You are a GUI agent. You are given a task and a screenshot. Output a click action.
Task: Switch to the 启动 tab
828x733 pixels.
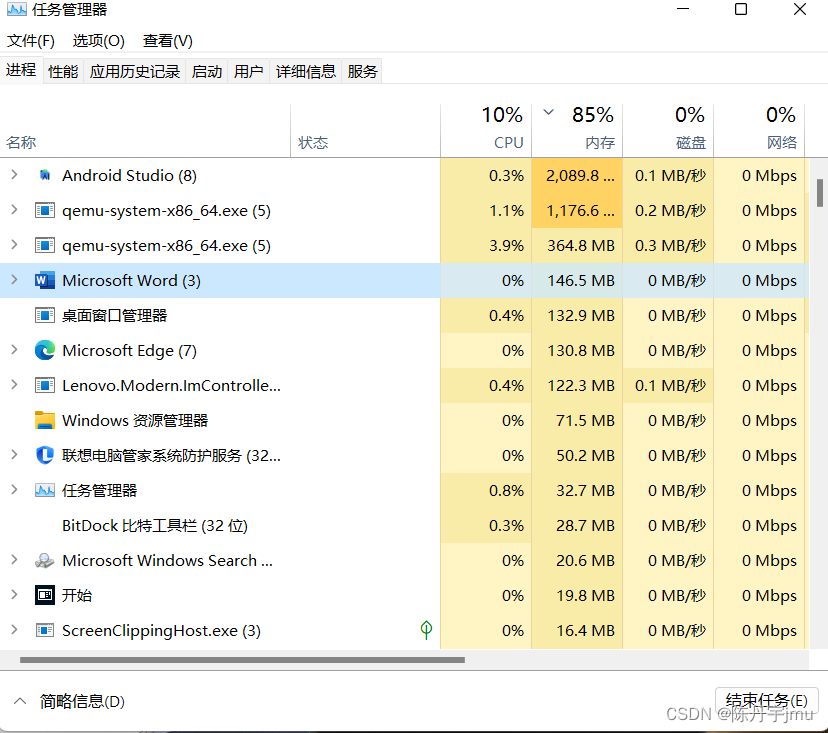[206, 71]
